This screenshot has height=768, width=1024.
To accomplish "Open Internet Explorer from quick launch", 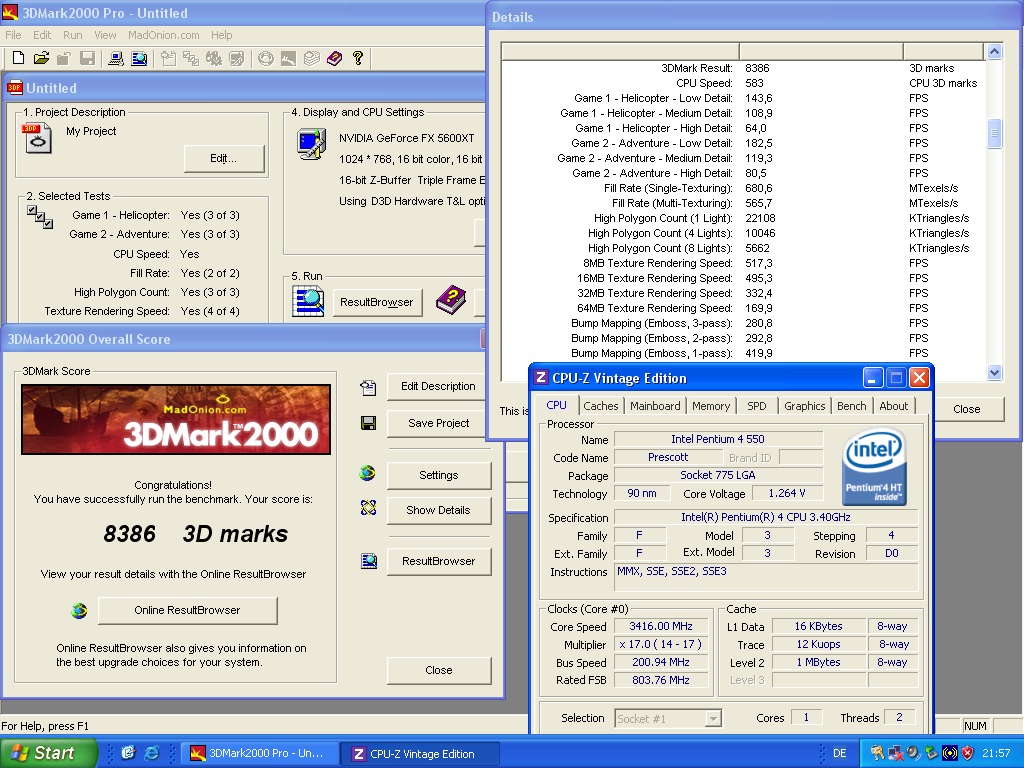I will coord(152,753).
